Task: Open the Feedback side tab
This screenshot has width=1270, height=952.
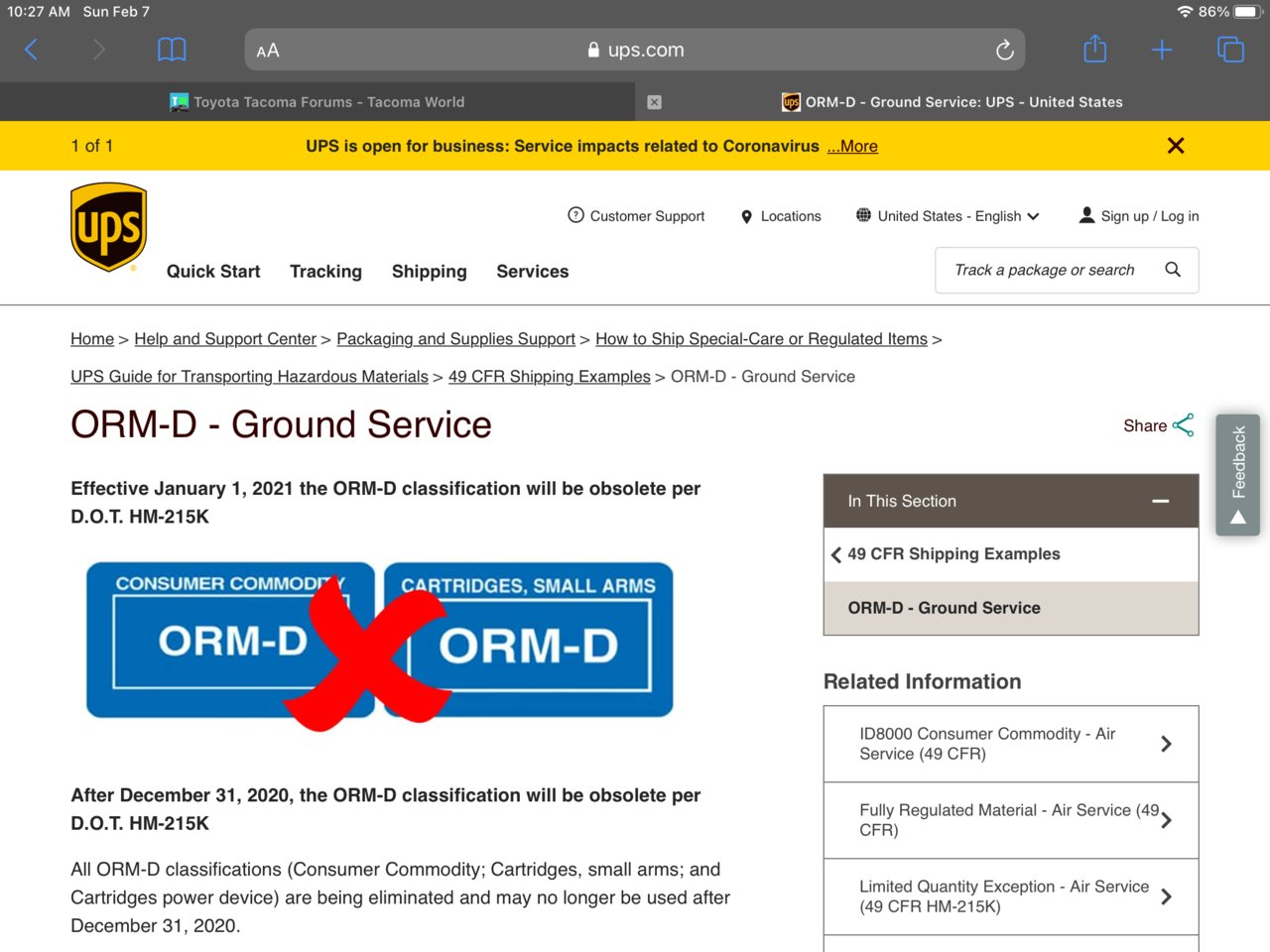Action: click(x=1237, y=475)
